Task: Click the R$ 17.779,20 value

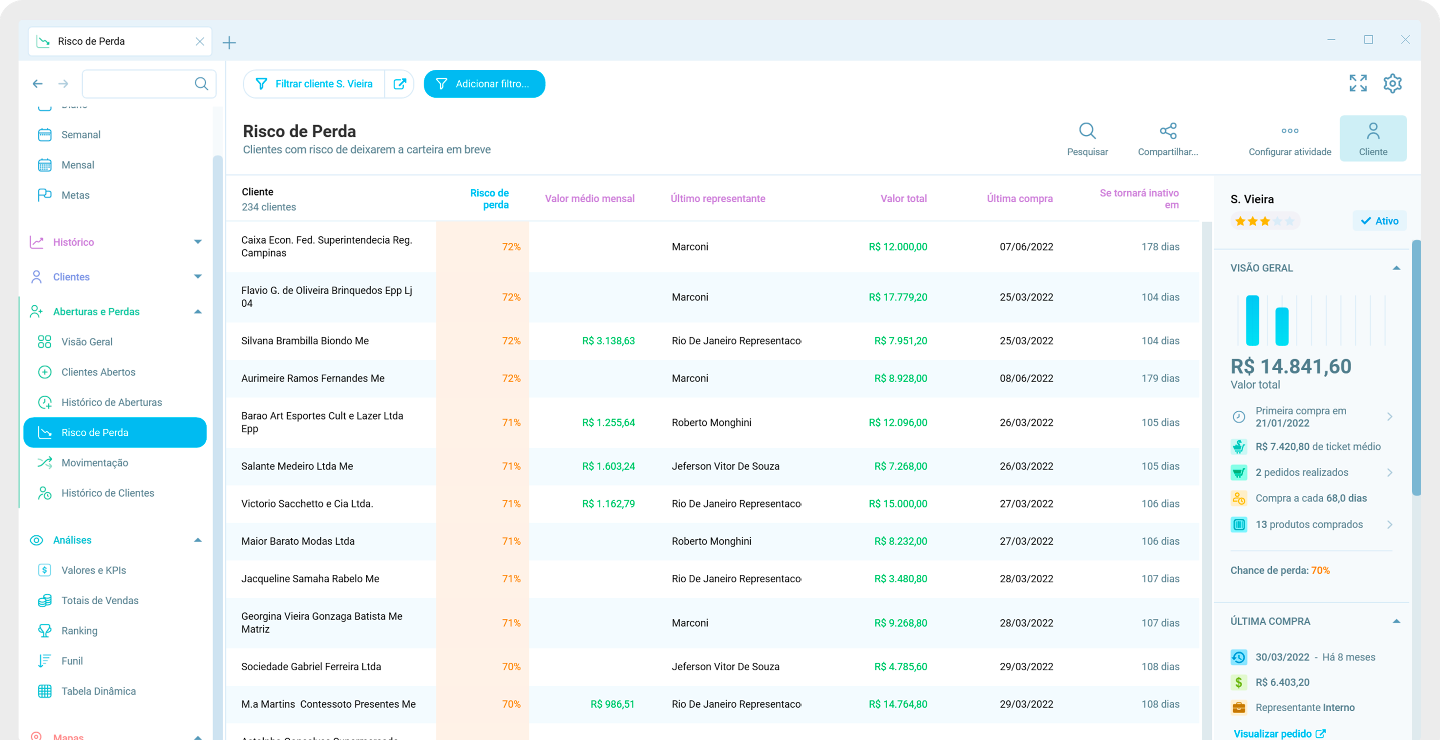Action: [898, 297]
